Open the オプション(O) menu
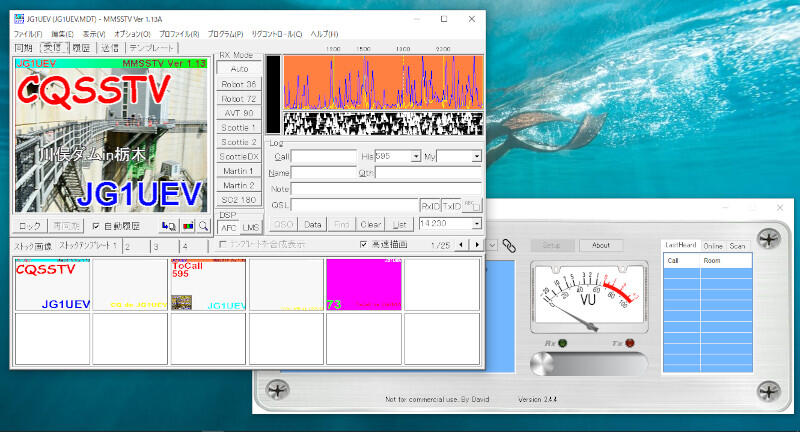The width and height of the screenshot is (800, 432). click(x=132, y=34)
